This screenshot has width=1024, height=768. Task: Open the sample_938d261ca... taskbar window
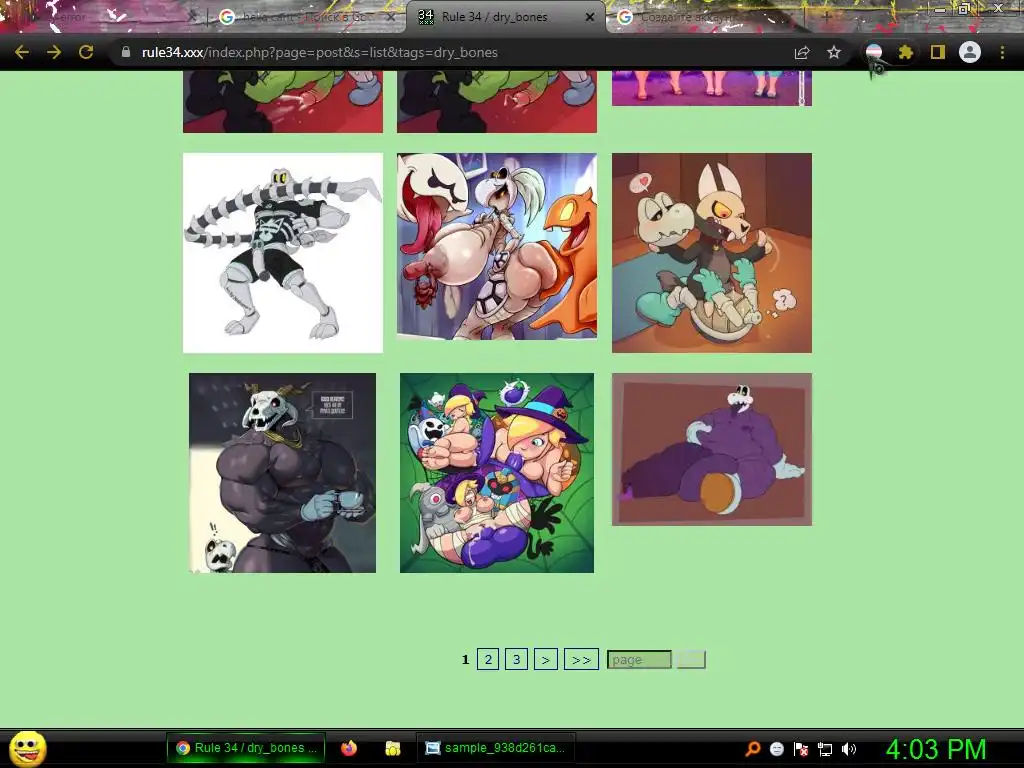496,748
